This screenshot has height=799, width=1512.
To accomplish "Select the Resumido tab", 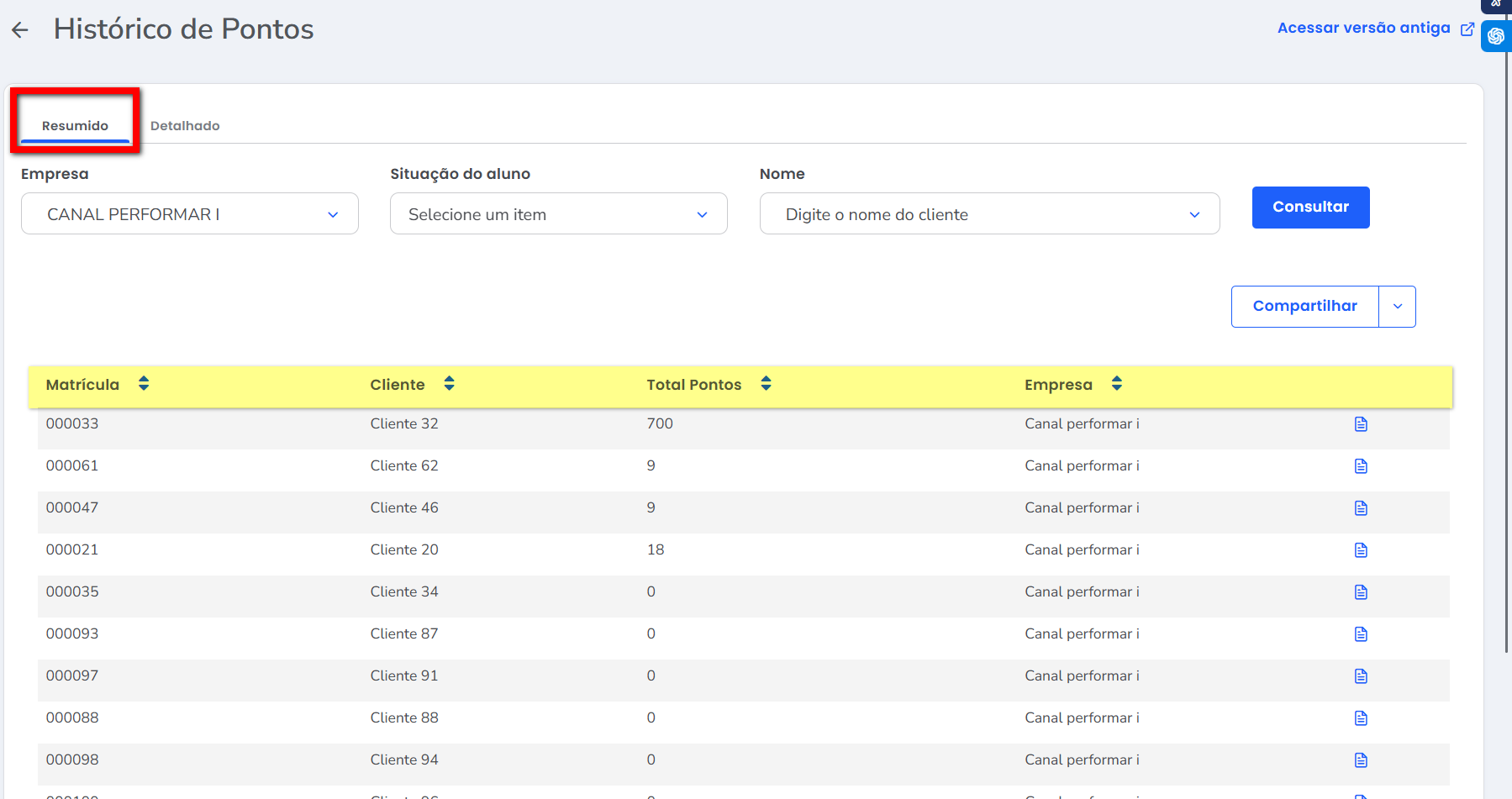I will 75,126.
